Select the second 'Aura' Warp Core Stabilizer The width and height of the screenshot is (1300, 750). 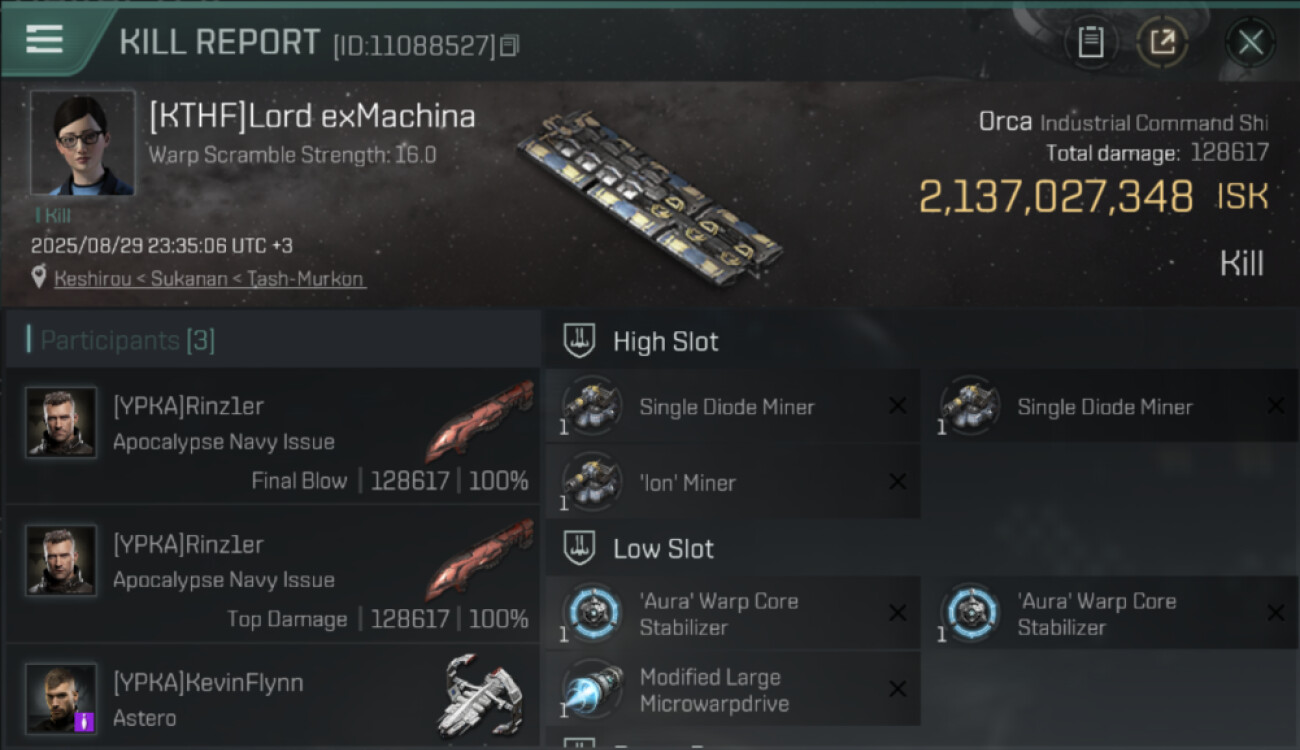click(x=1111, y=613)
